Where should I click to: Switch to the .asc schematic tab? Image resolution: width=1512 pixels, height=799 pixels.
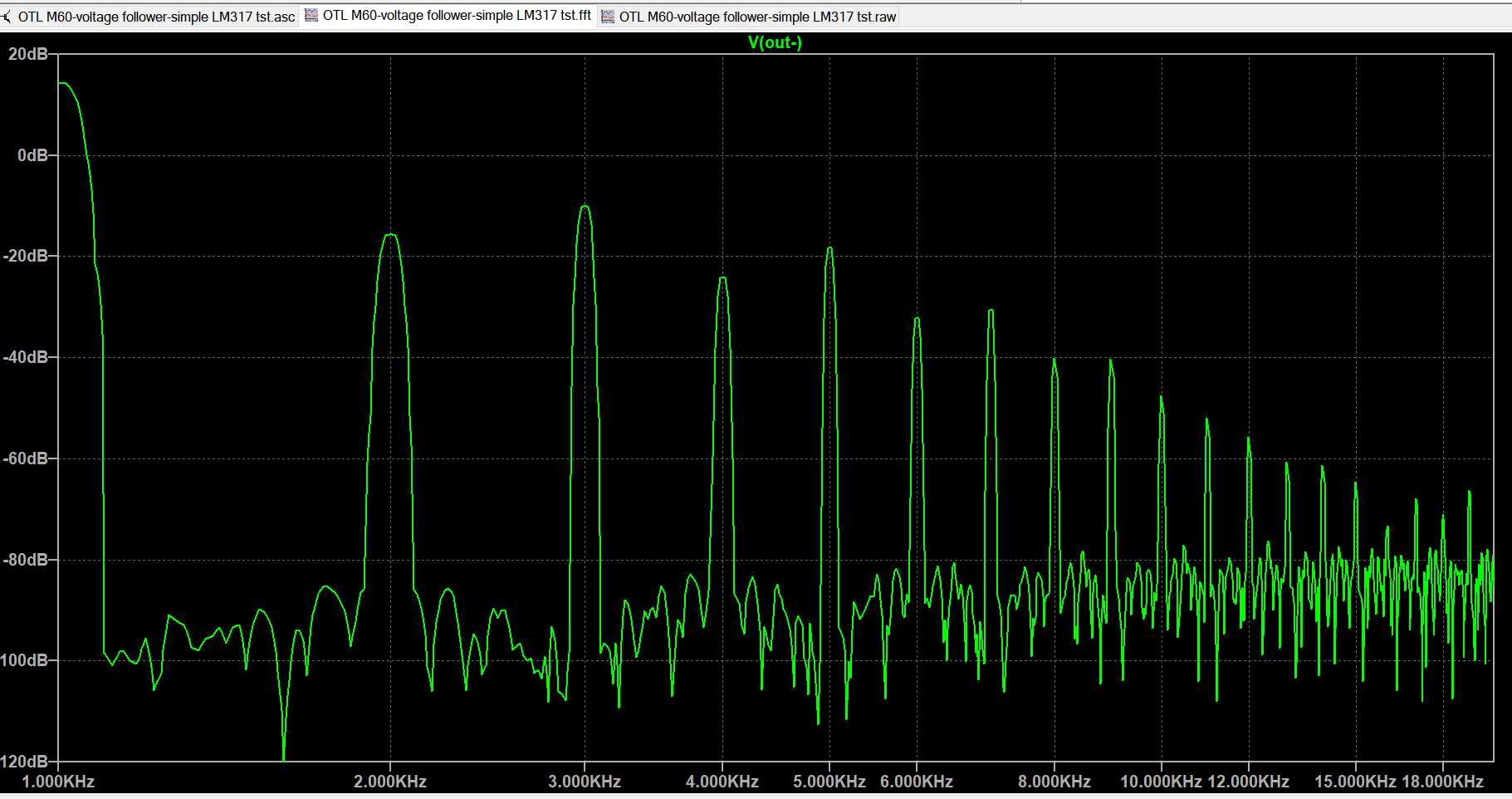(x=149, y=17)
